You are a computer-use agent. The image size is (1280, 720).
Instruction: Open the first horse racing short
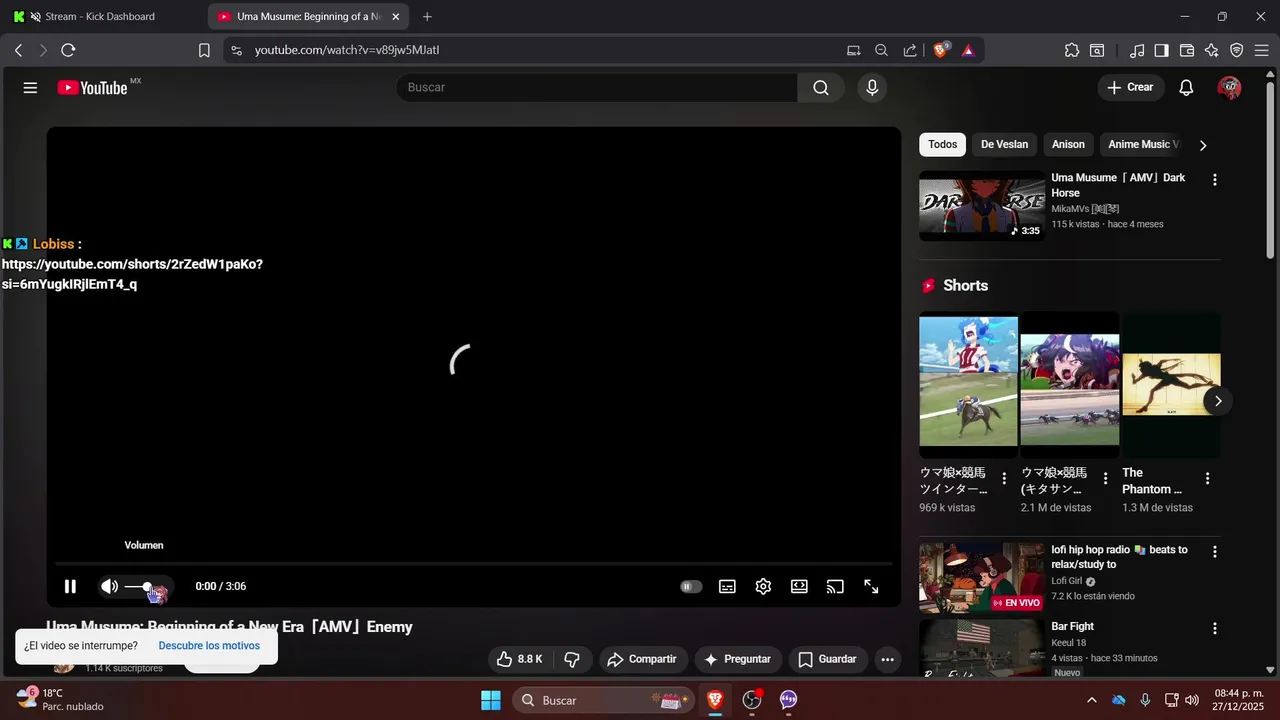click(x=968, y=385)
